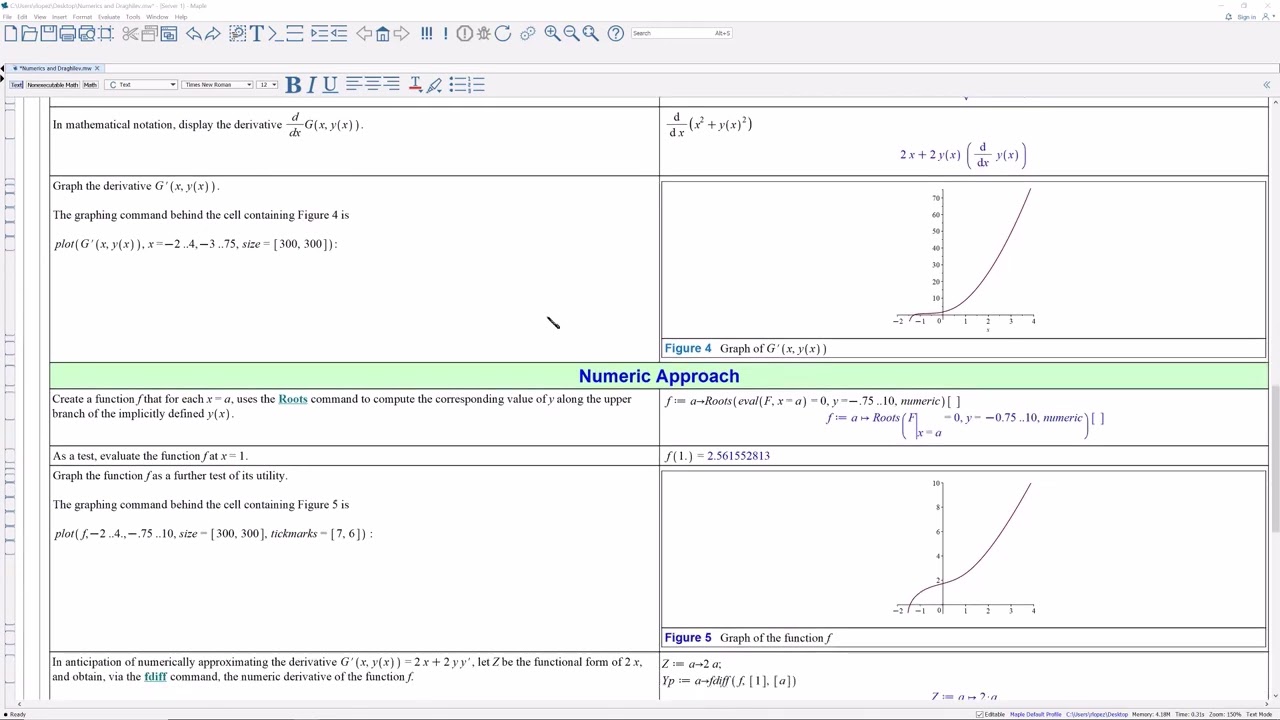Switch to Nonexecutable Math mode
This screenshot has width=1280, height=720.
click(52, 85)
